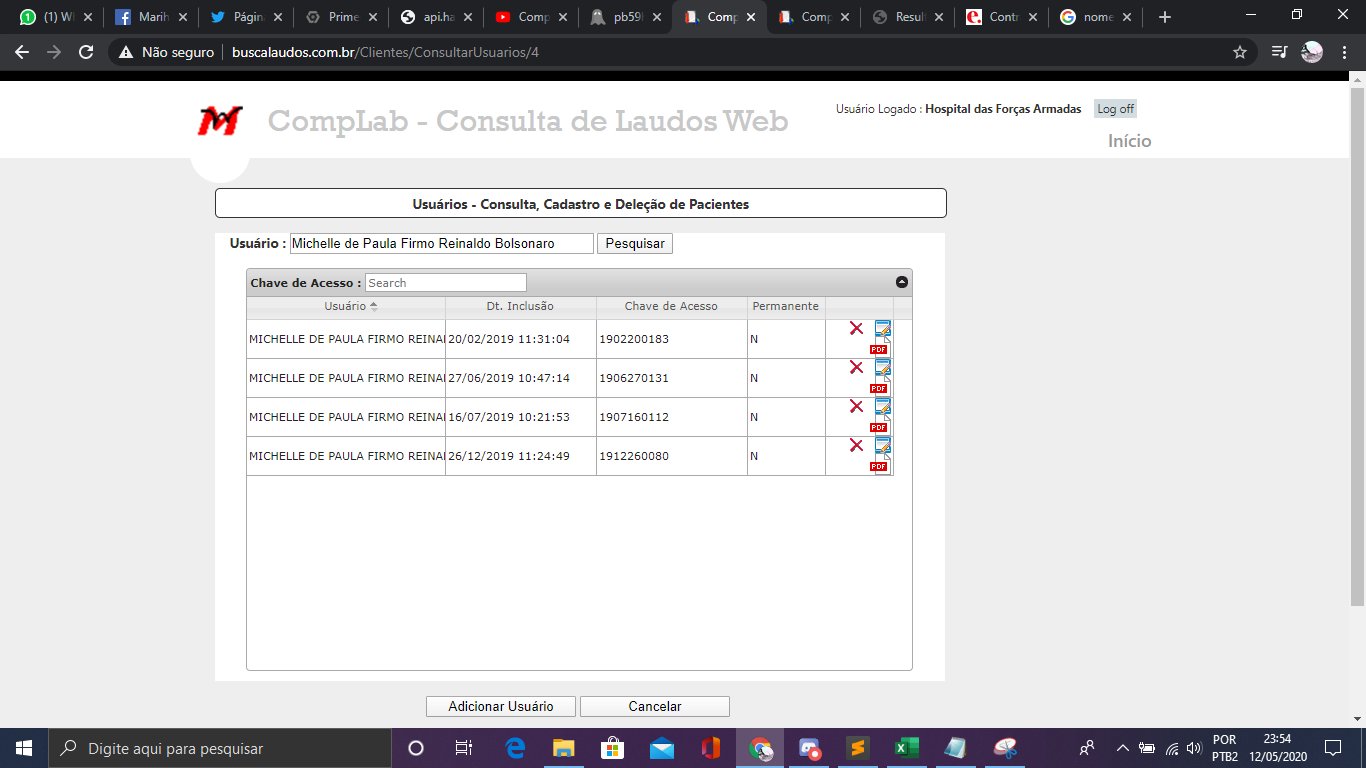Go to the Início page
This screenshot has height=768, width=1366.
[1130, 141]
